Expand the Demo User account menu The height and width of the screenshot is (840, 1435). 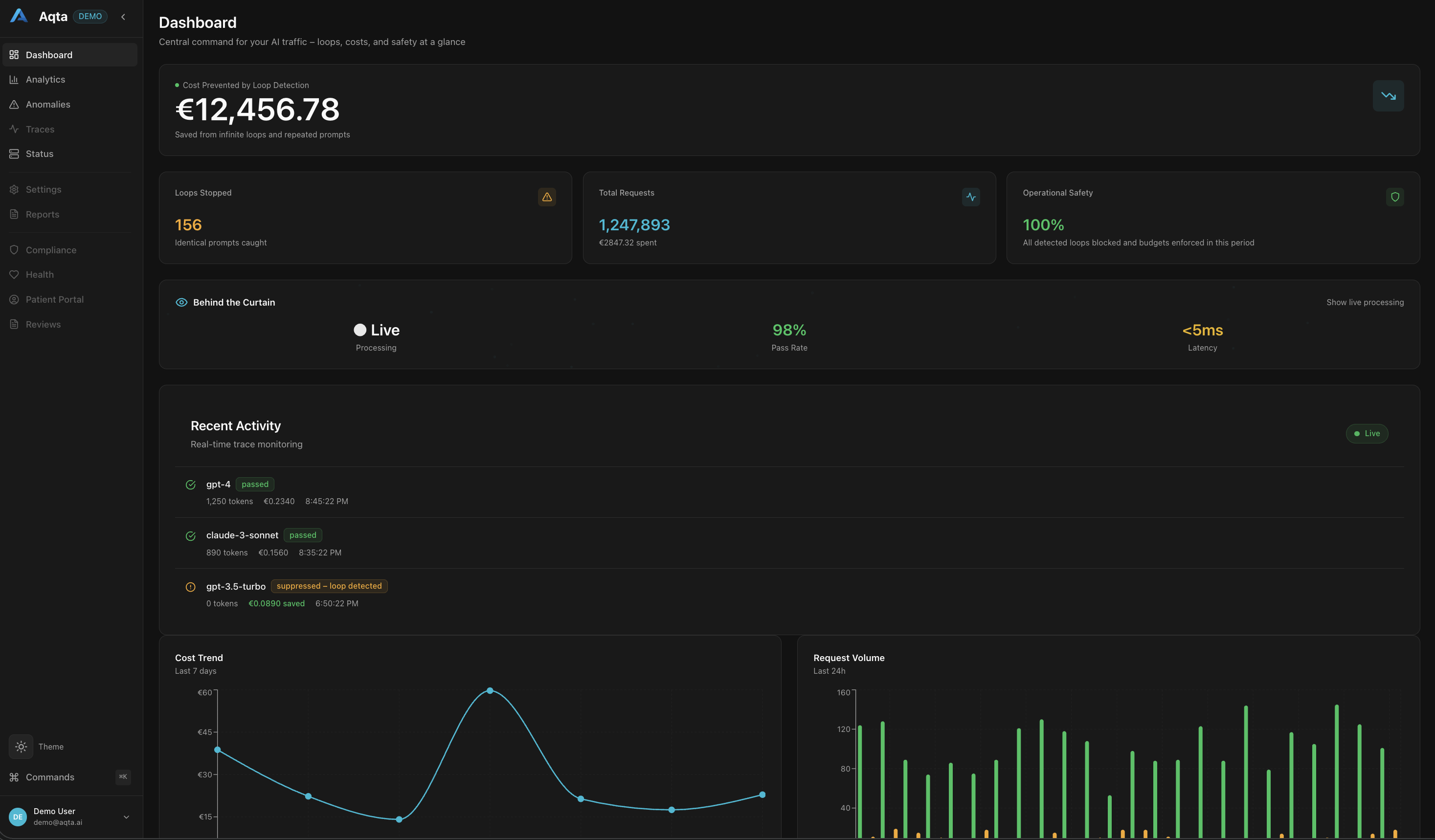coord(126,817)
